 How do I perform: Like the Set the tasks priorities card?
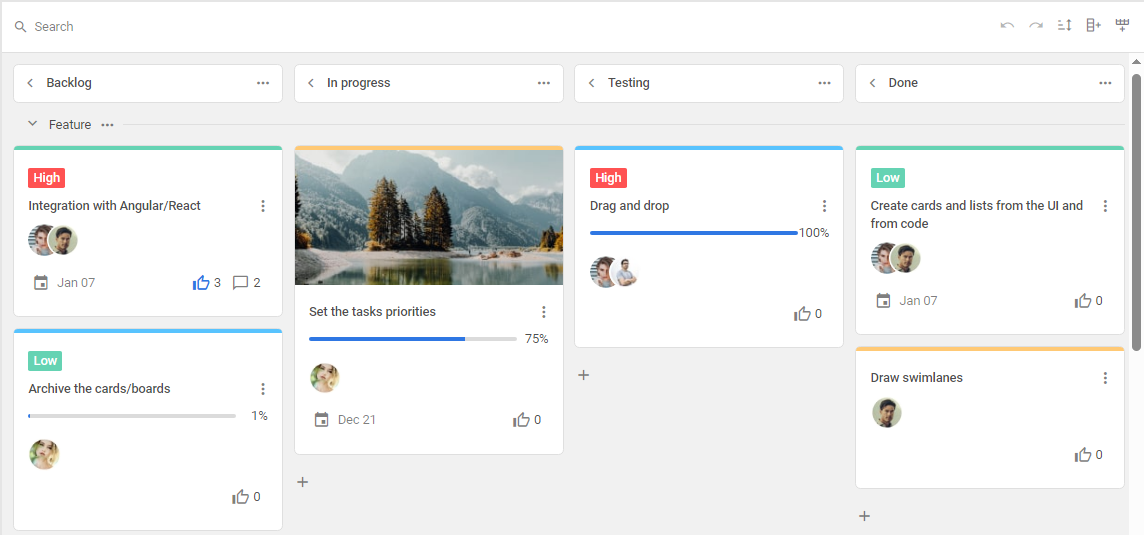click(521, 420)
